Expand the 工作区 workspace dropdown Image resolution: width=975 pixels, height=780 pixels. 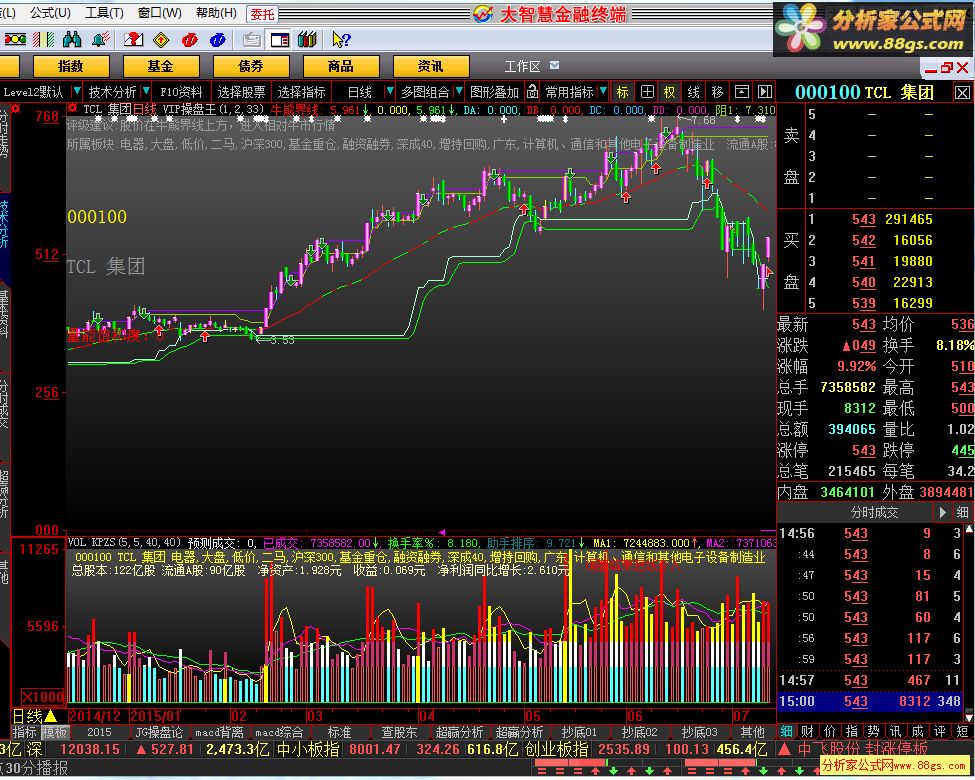555,65
